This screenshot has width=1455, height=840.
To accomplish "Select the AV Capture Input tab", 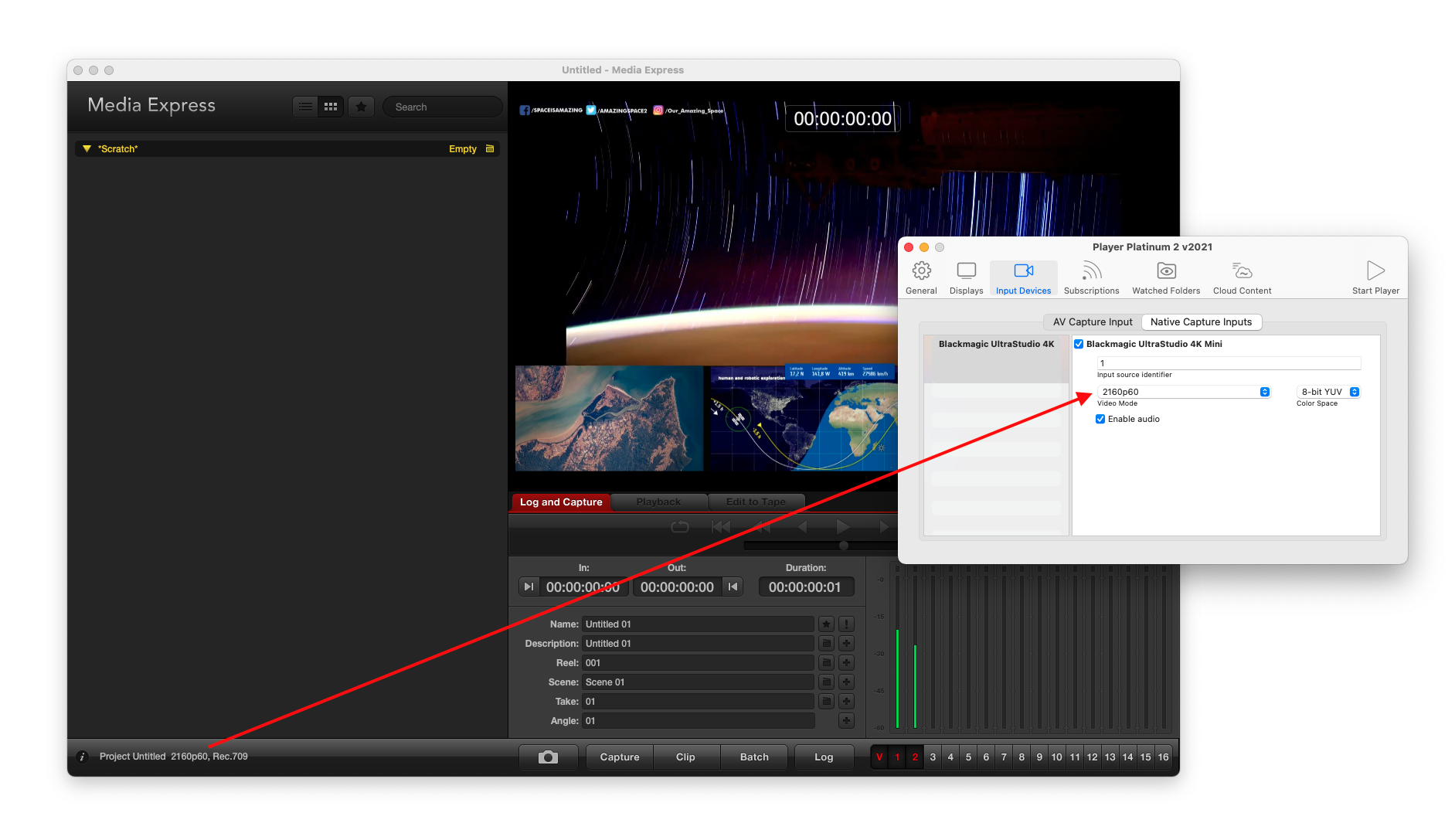I will [x=1093, y=322].
